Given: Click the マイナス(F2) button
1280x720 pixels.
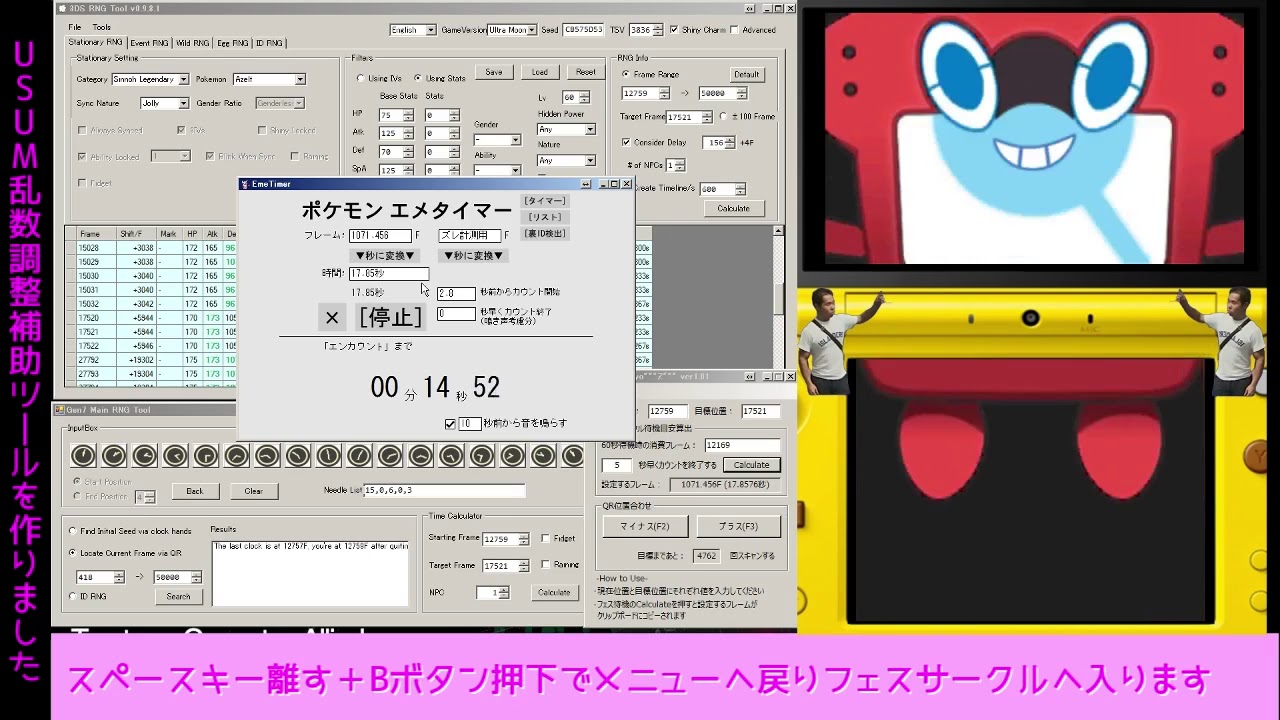Looking at the screenshot, I should (644, 526).
